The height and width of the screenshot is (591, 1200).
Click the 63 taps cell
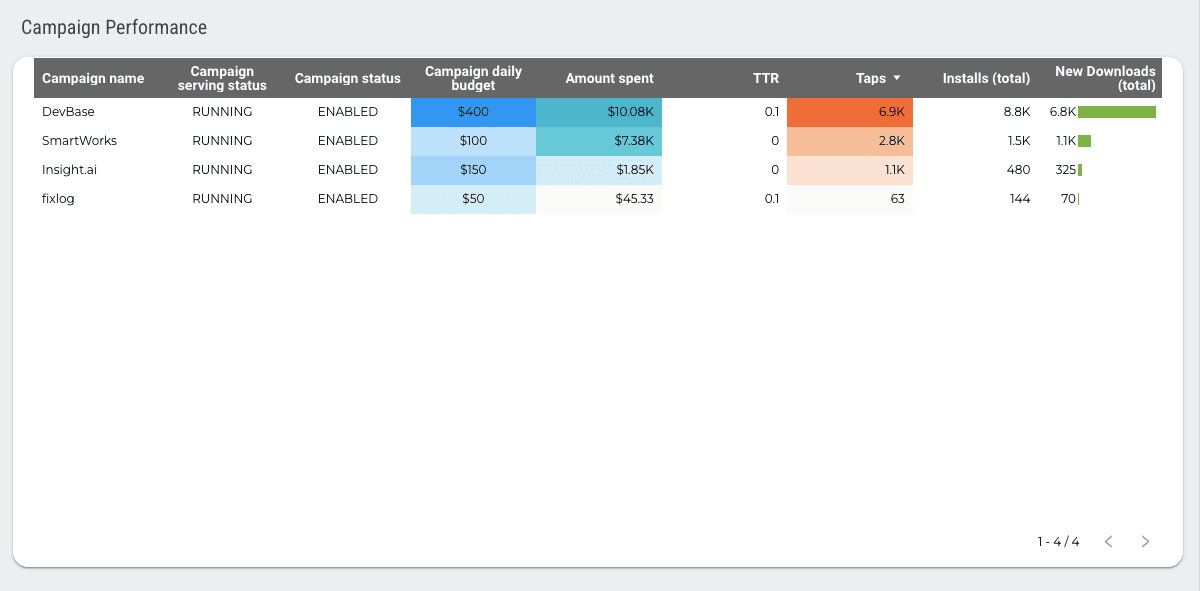[850, 199]
